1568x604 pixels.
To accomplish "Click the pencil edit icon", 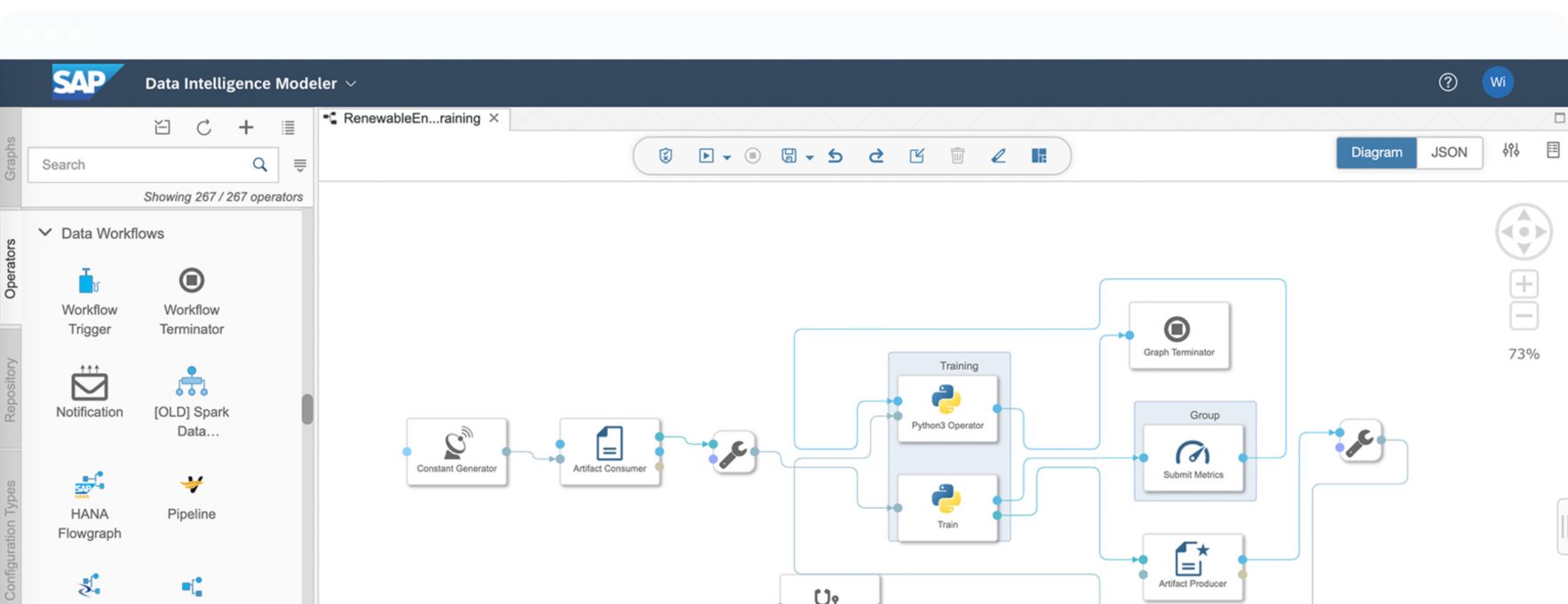I will coord(998,155).
